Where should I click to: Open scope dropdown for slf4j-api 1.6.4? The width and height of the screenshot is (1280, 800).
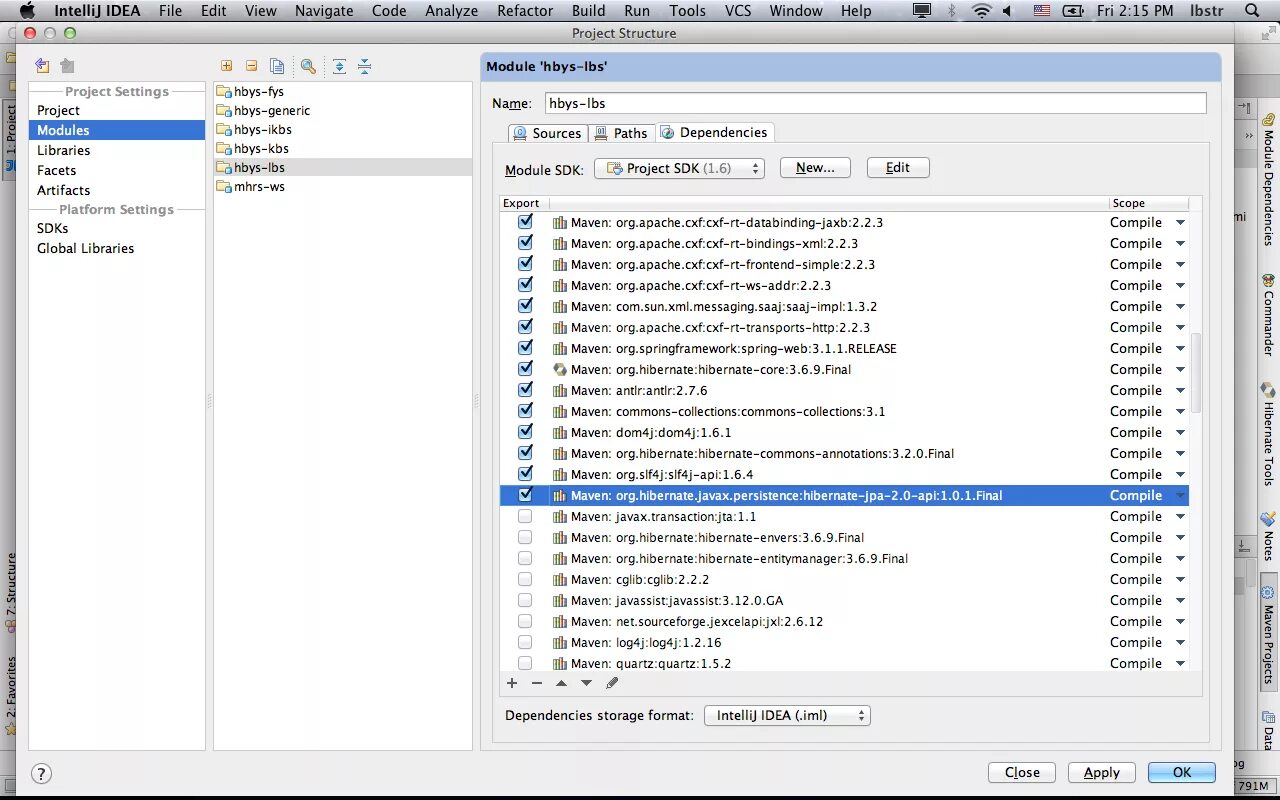click(x=1180, y=475)
